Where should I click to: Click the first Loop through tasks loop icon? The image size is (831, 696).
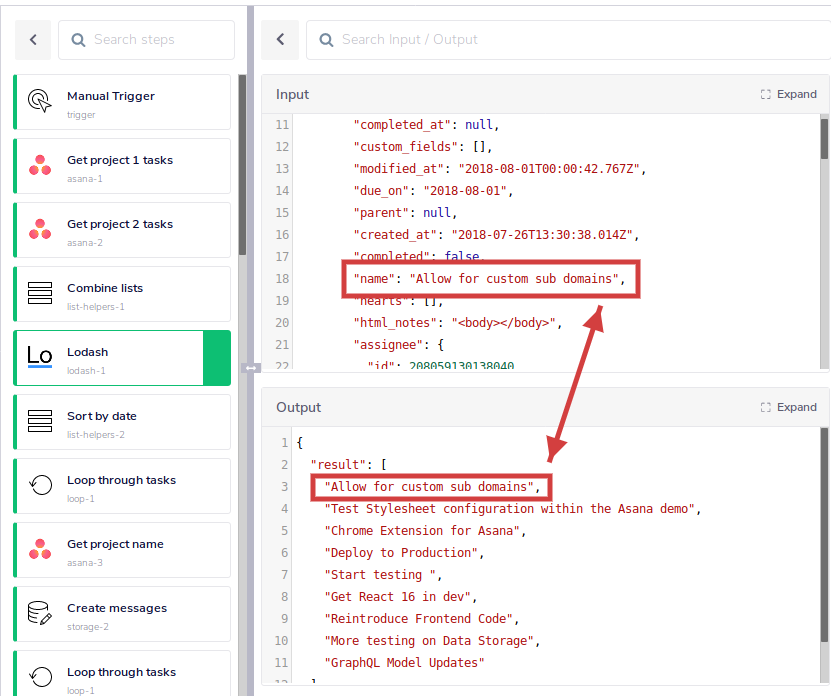(40, 485)
